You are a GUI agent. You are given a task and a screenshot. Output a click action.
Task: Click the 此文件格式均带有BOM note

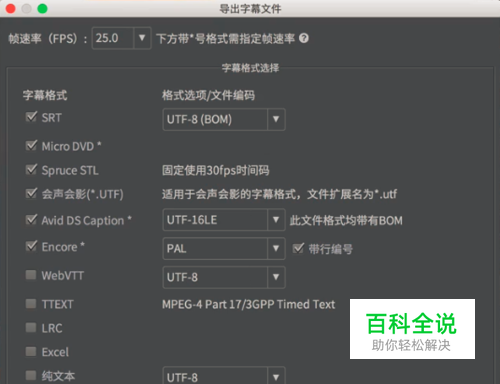pos(346,220)
